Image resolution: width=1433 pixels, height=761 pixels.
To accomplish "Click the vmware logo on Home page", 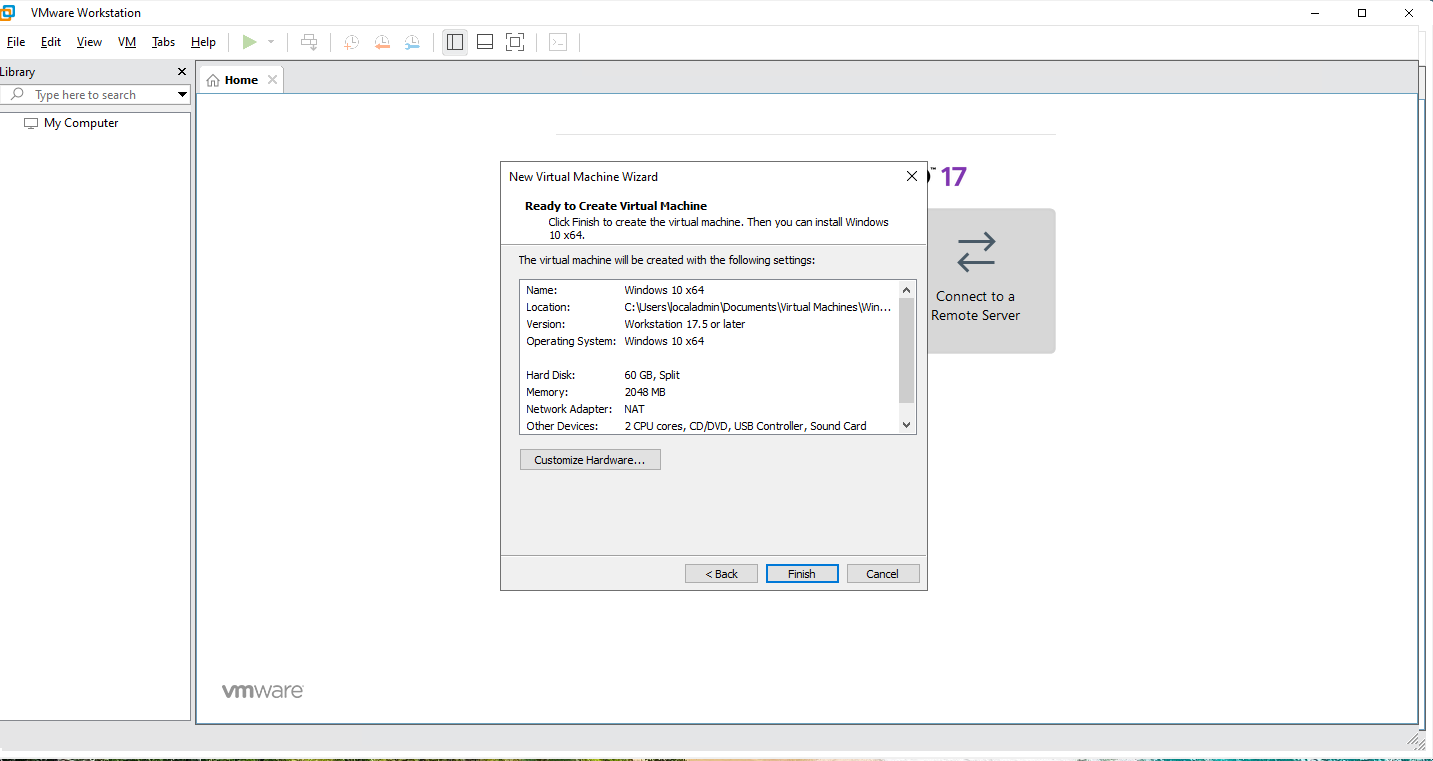I will tap(263, 691).
